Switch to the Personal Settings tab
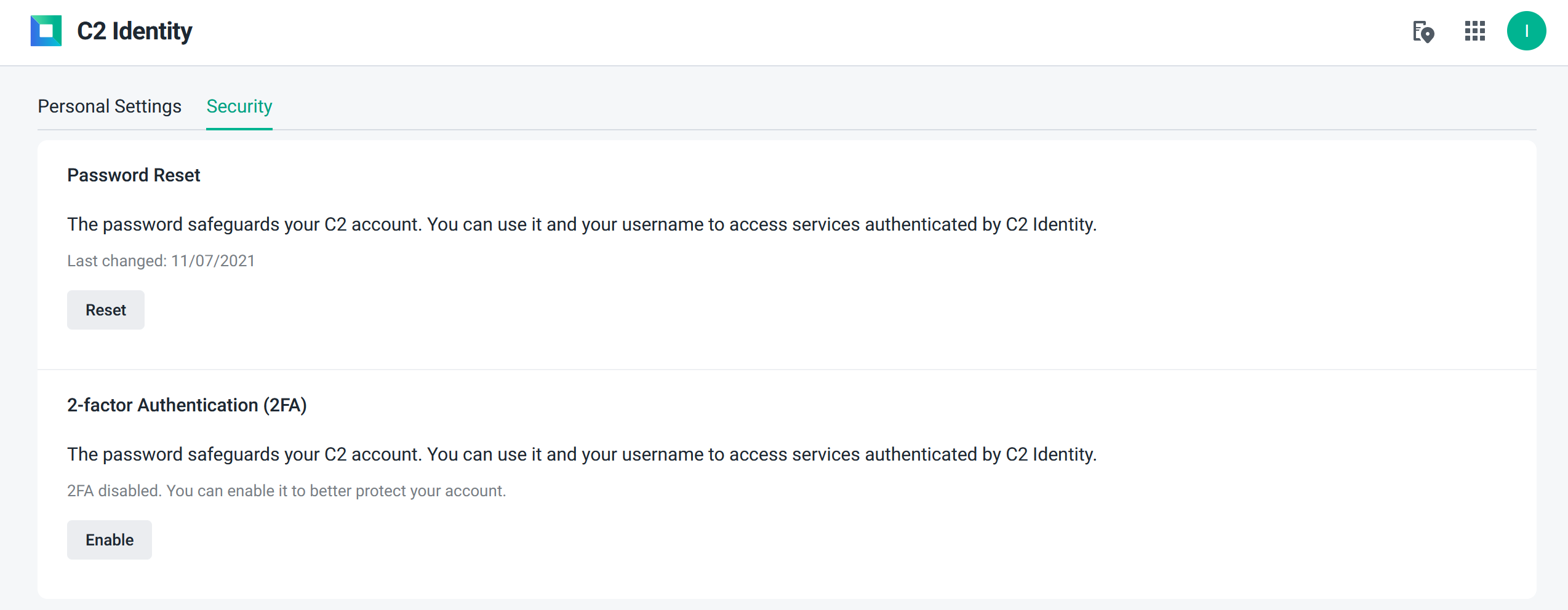 [110, 106]
